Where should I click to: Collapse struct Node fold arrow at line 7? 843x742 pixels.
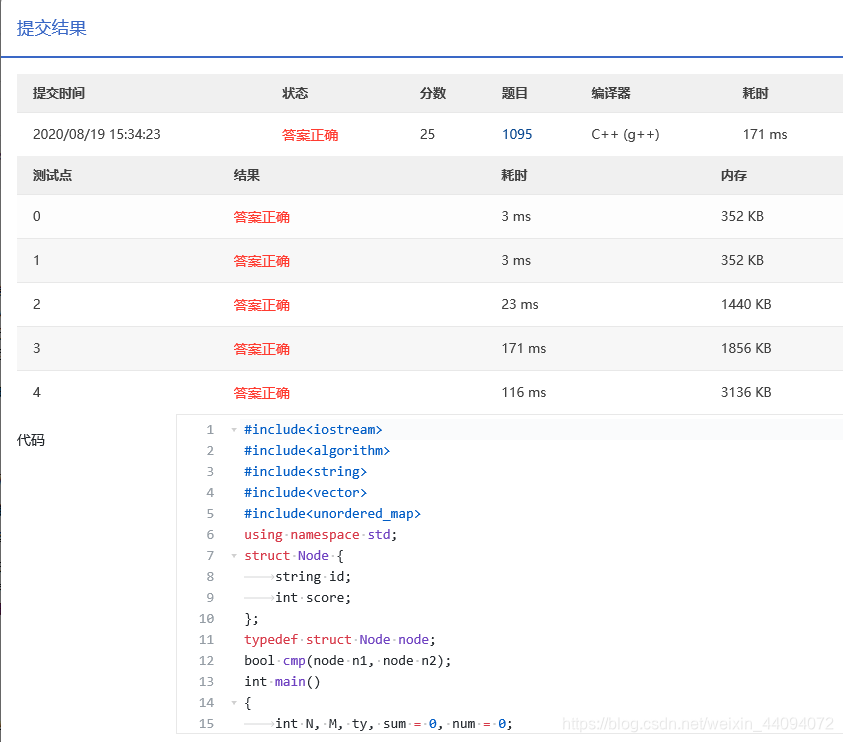234,555
